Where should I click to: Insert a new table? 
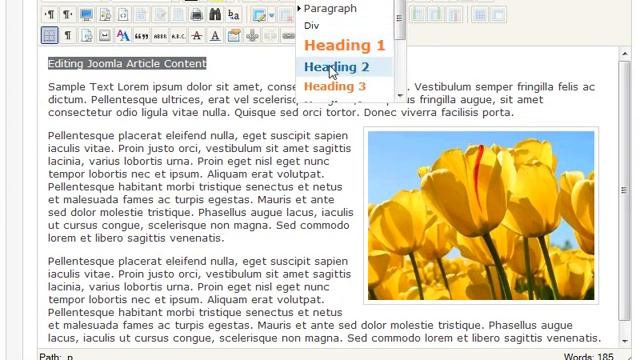[x=259, y=15]
